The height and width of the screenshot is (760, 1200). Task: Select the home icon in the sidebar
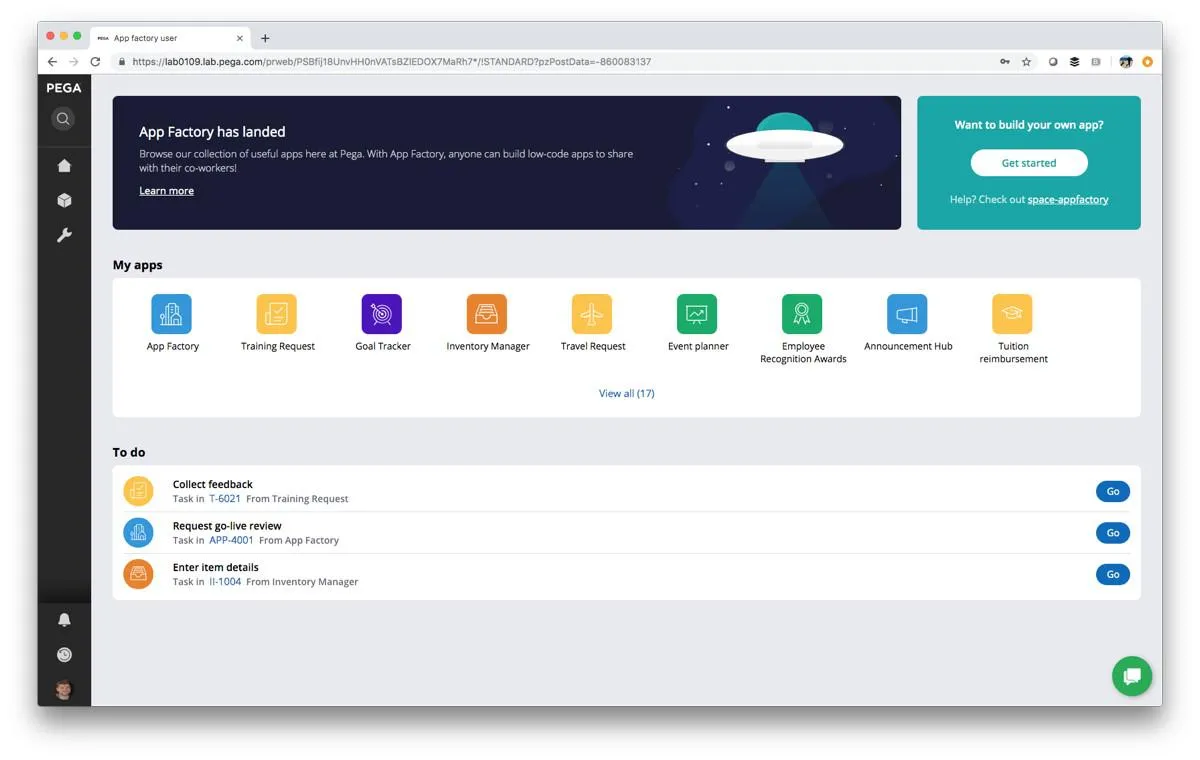click(63, 165)
